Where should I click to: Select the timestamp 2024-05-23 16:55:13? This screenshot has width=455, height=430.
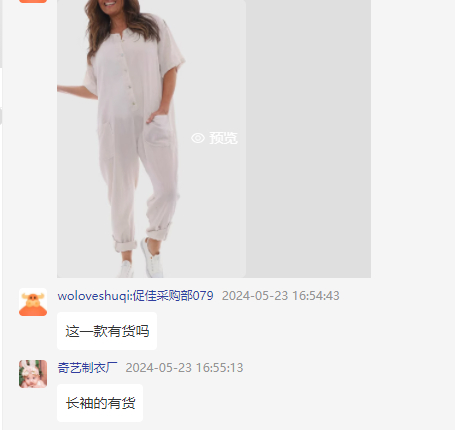(184, 368)
